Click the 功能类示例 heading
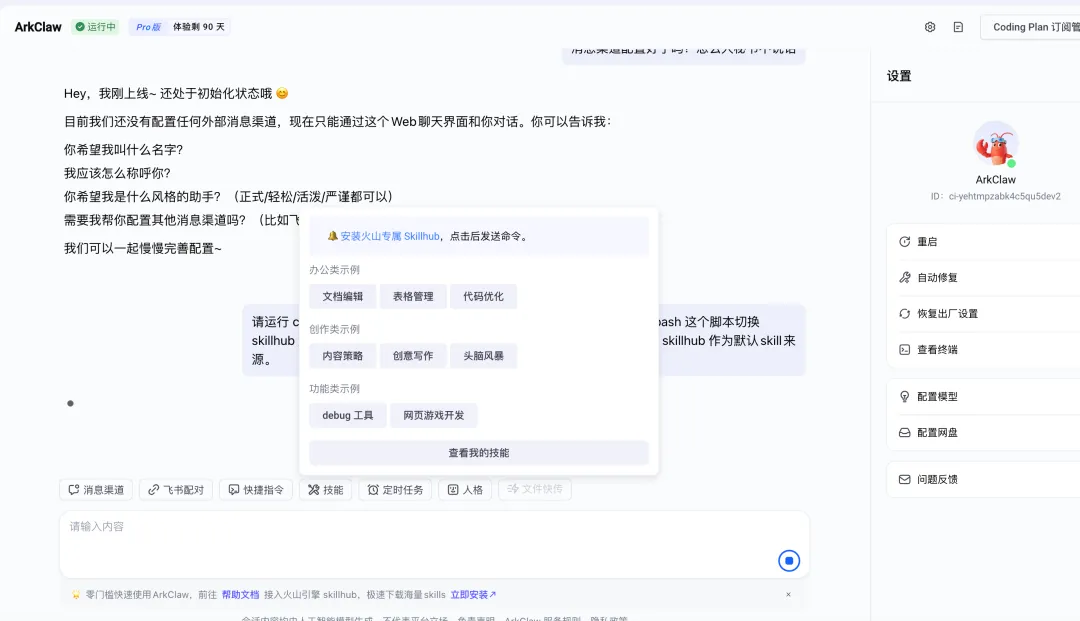 334,388
